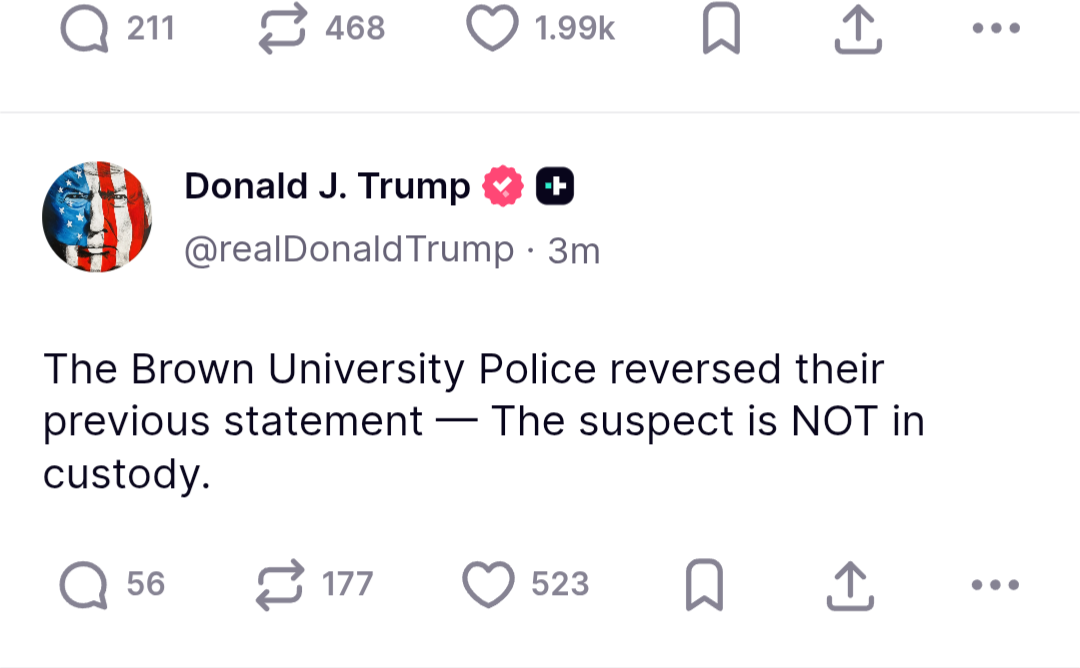
Task: Reply to the post with 56 comments
Action: [x=84, y=584]
